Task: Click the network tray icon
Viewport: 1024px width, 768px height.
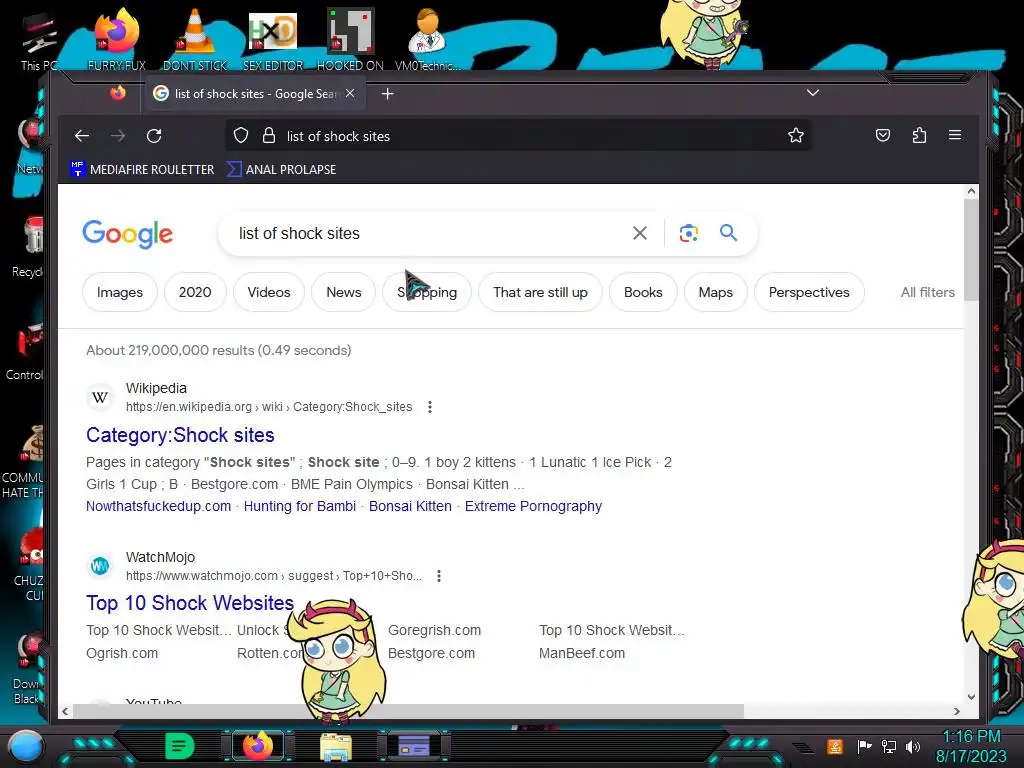Action: click(x=889, y=746)
